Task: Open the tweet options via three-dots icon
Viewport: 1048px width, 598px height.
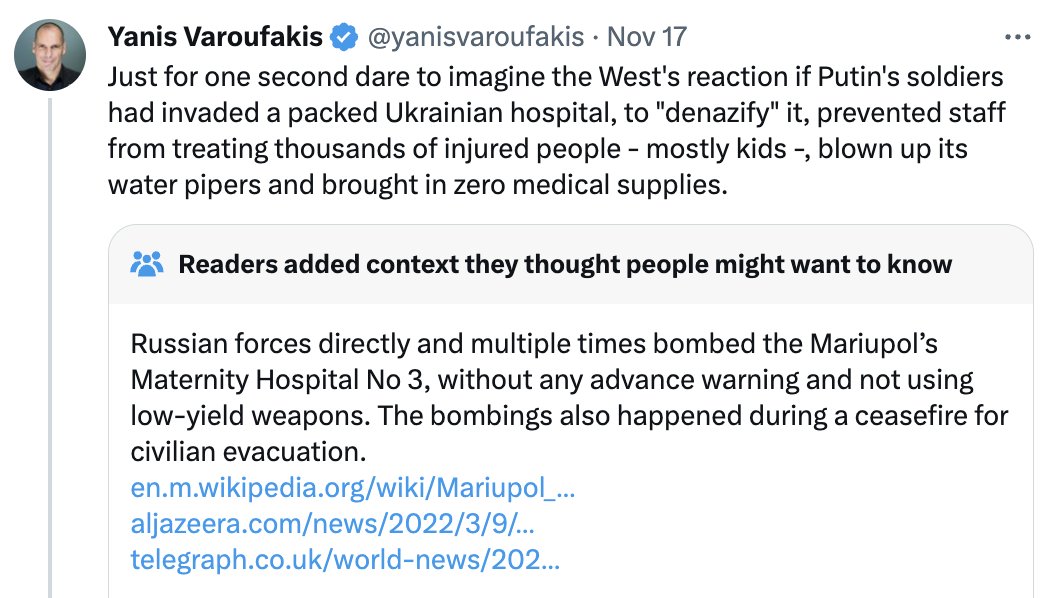Action: click(1018, 36)
